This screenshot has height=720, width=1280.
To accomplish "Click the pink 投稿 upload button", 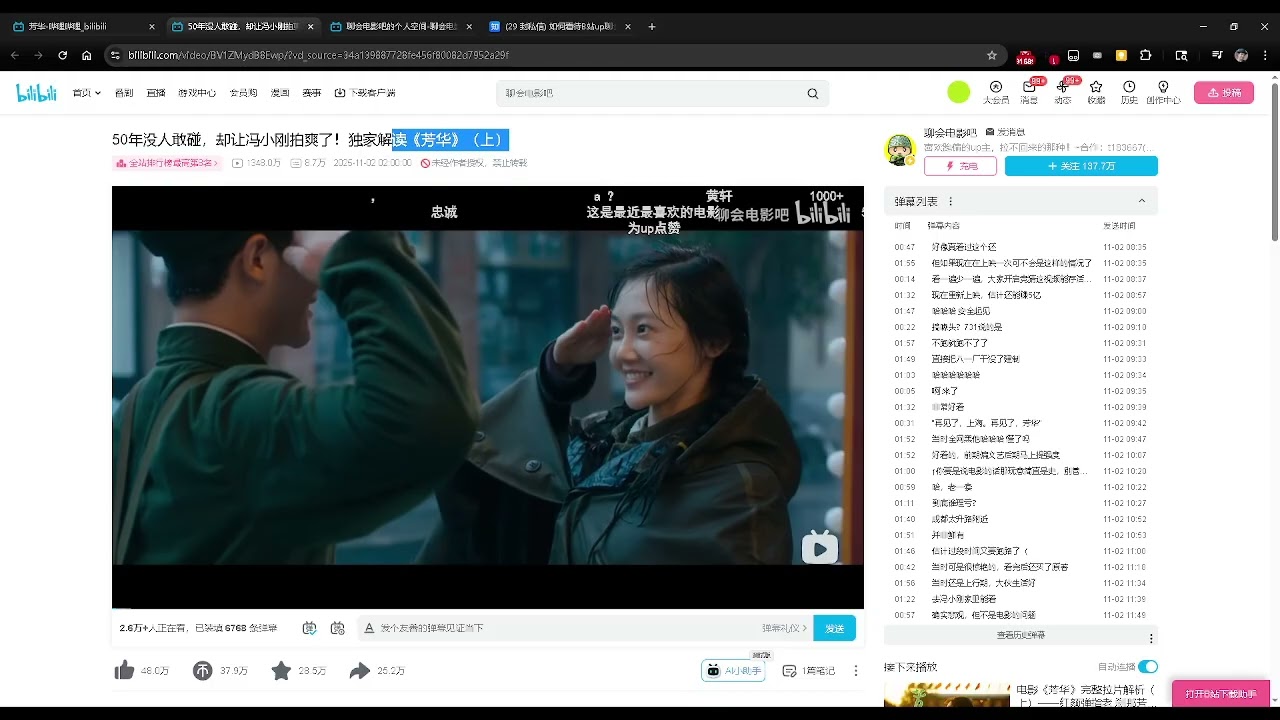I will [1224, 92].
